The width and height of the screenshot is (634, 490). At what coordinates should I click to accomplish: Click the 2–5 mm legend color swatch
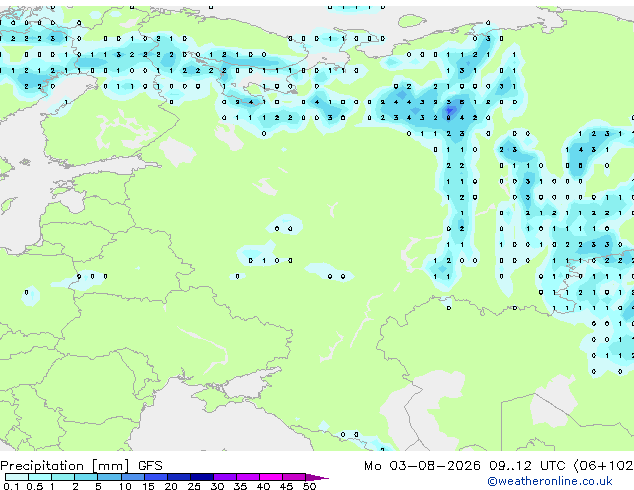(x=86, y=477)
